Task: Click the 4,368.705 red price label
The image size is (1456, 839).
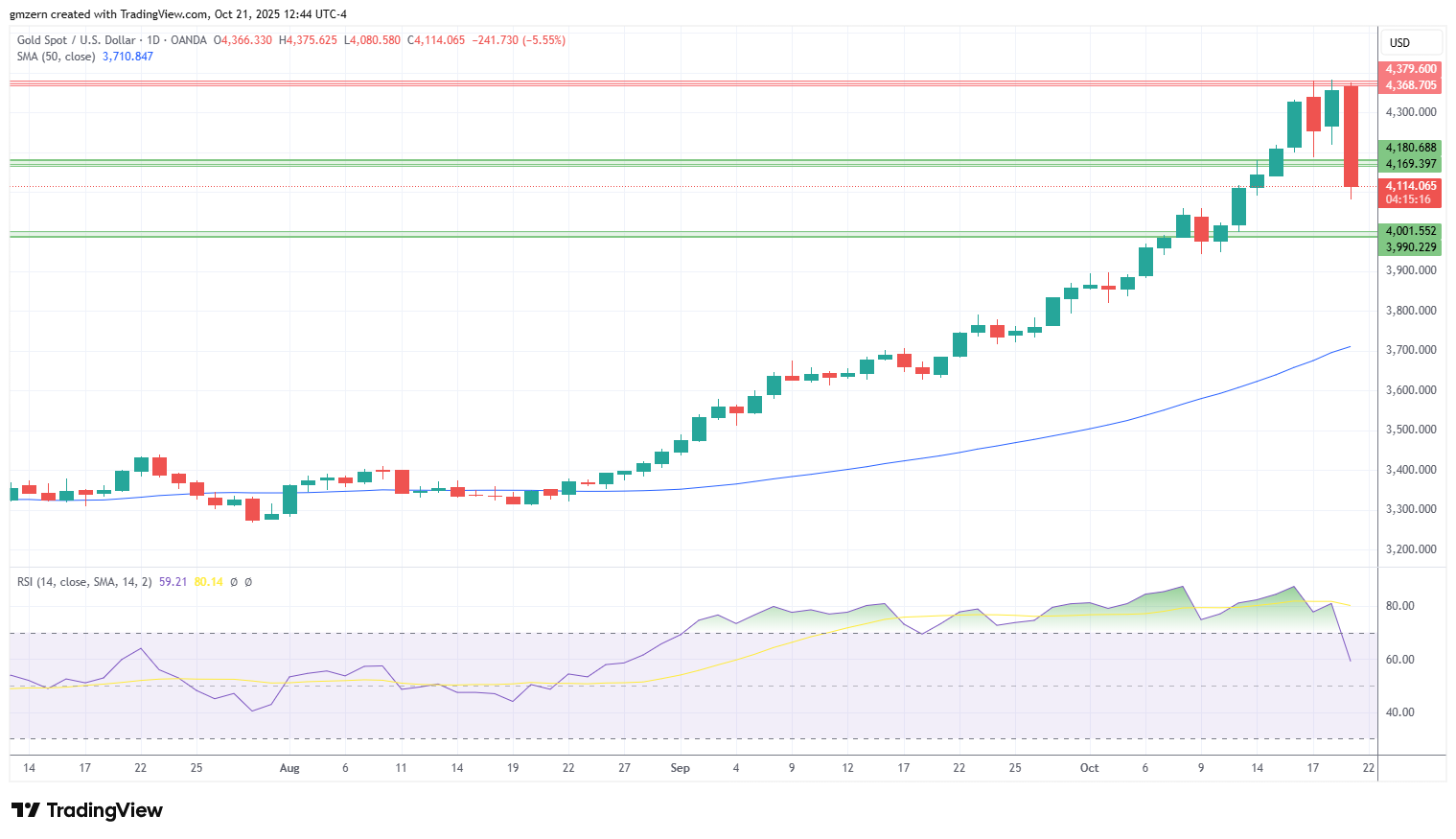Action: click(x=1411, y=85)
